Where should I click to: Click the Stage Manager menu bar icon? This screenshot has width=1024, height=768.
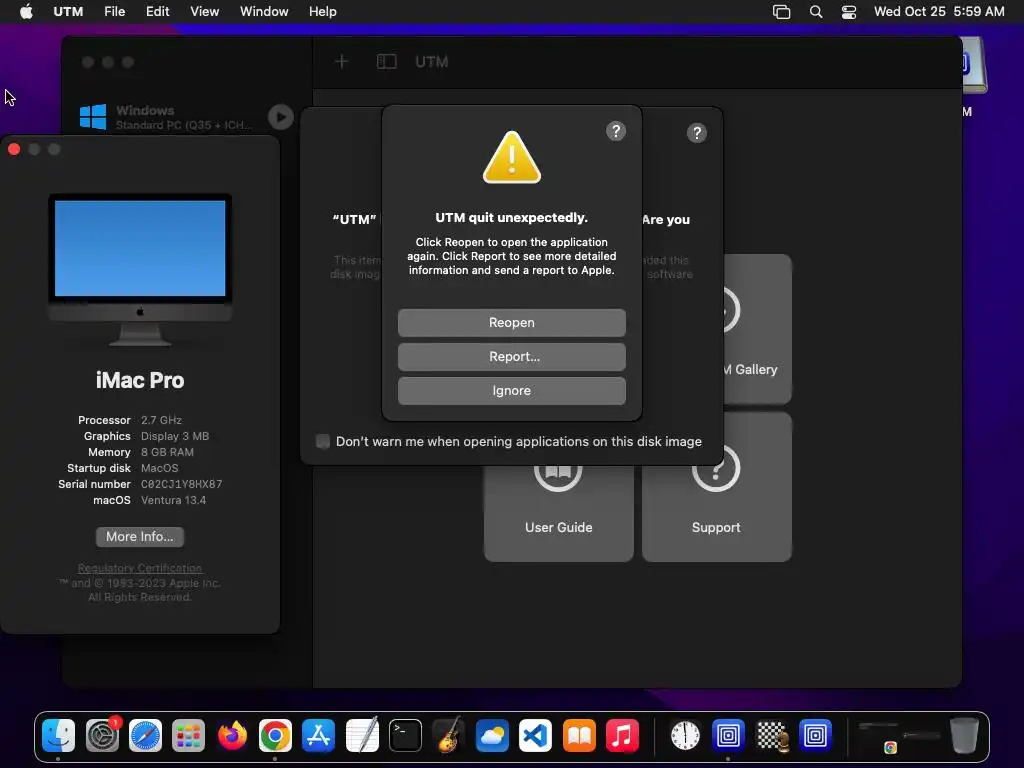(x=782, y=12)
